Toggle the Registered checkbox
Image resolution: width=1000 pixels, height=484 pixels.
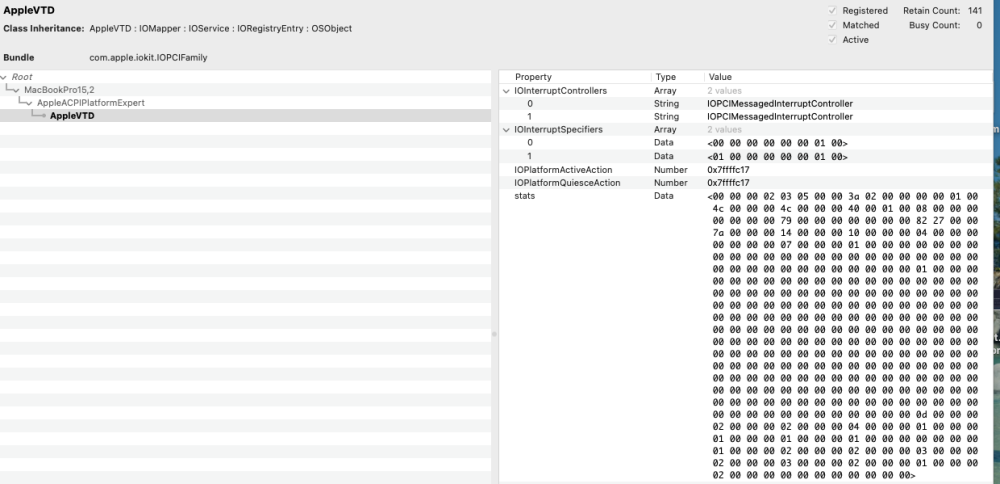[832, 11]
